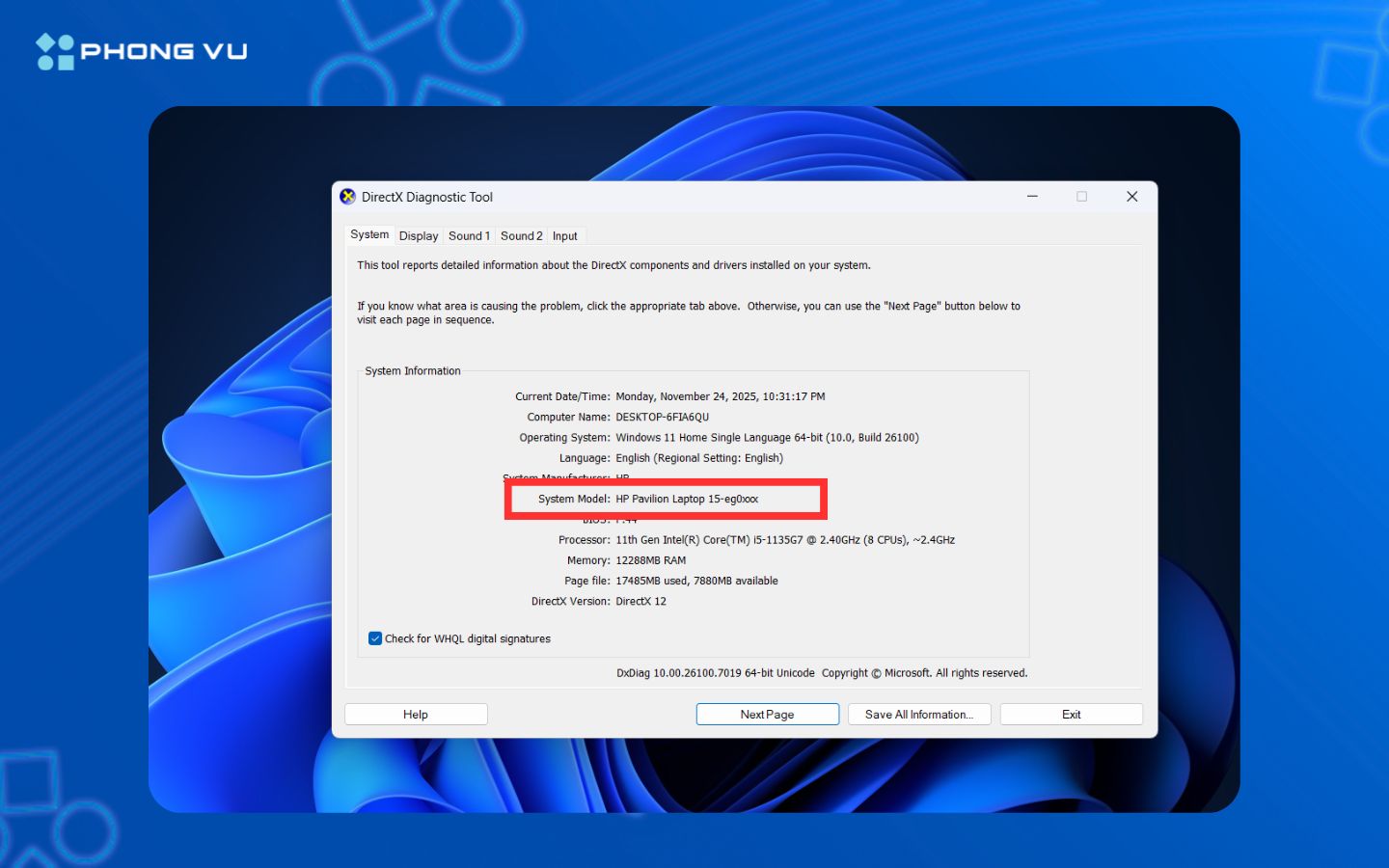Minimize the DirectX Diagnostic Tool window
This screenshot has width=1389, height=868.
click(x=1032, y=197)
